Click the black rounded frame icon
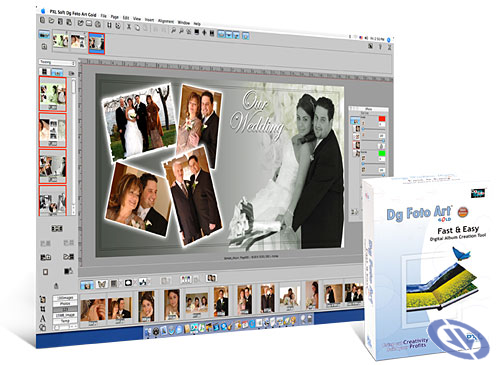The height and width of the screenshot is (365, 500). click(128, 283)
